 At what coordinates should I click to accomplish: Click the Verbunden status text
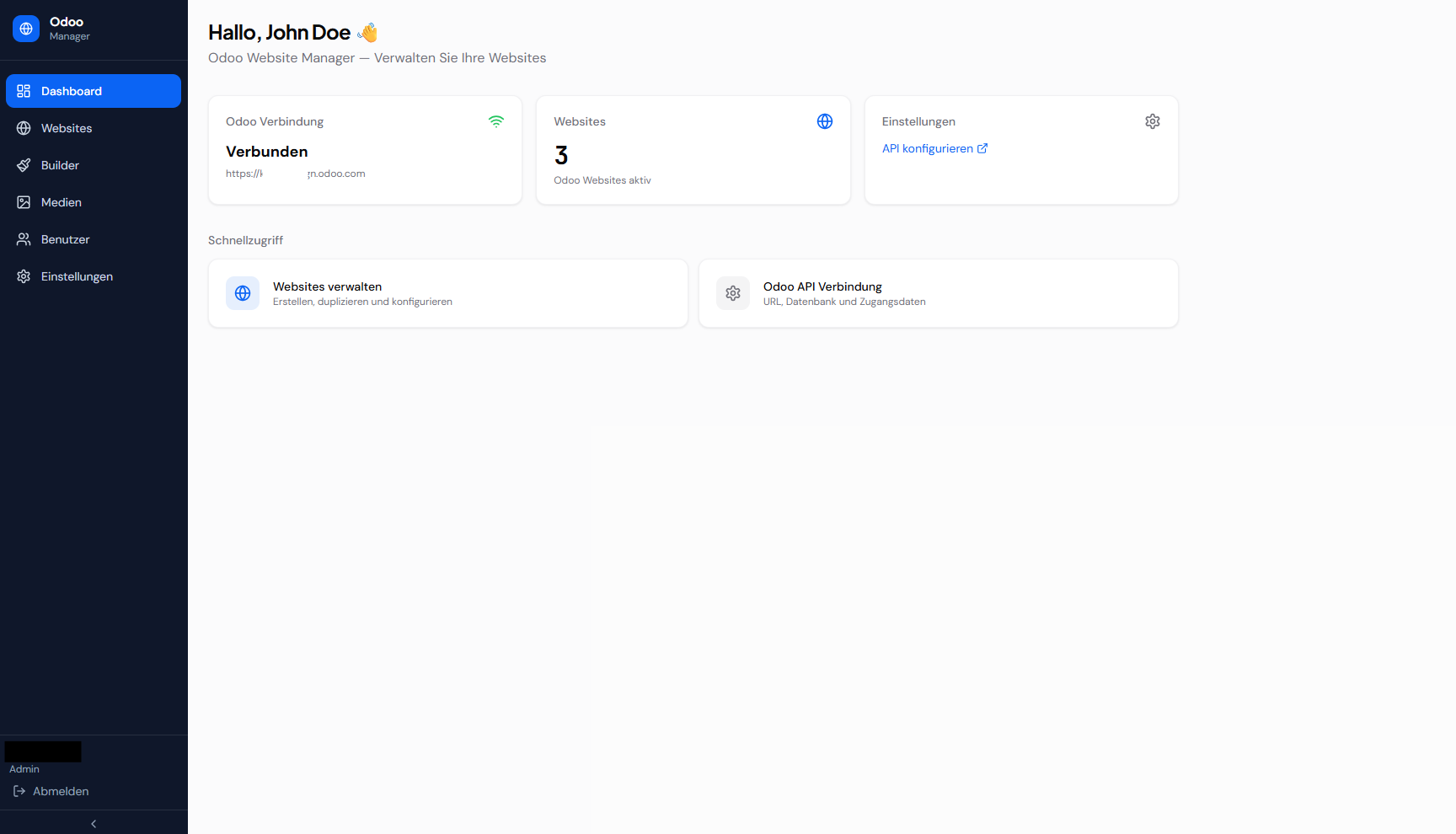[x=267, y=152]
